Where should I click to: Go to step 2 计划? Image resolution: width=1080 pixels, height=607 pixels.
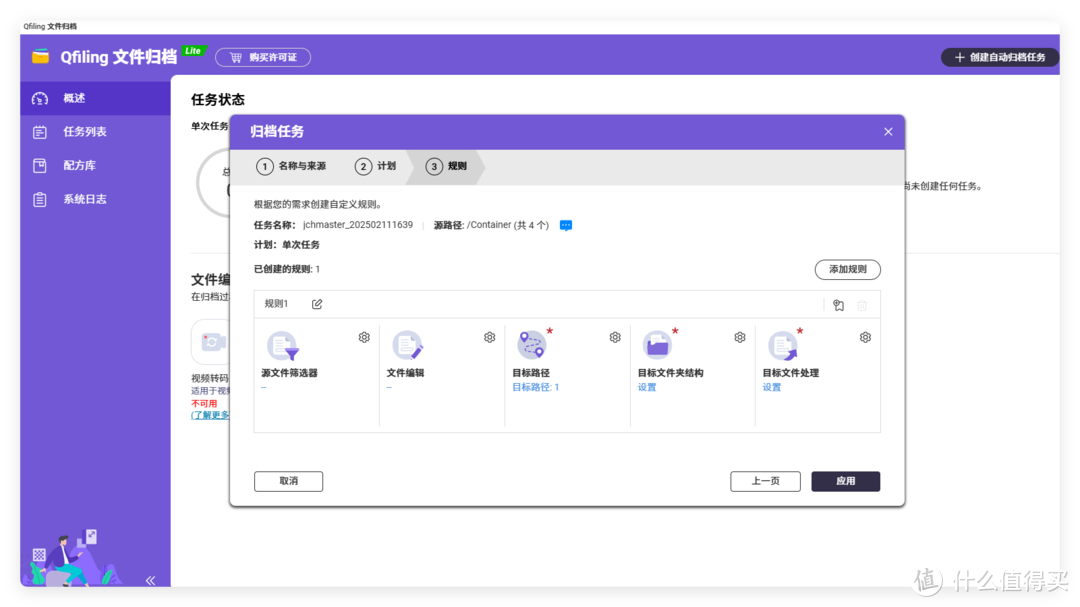[x=376, y=167]
